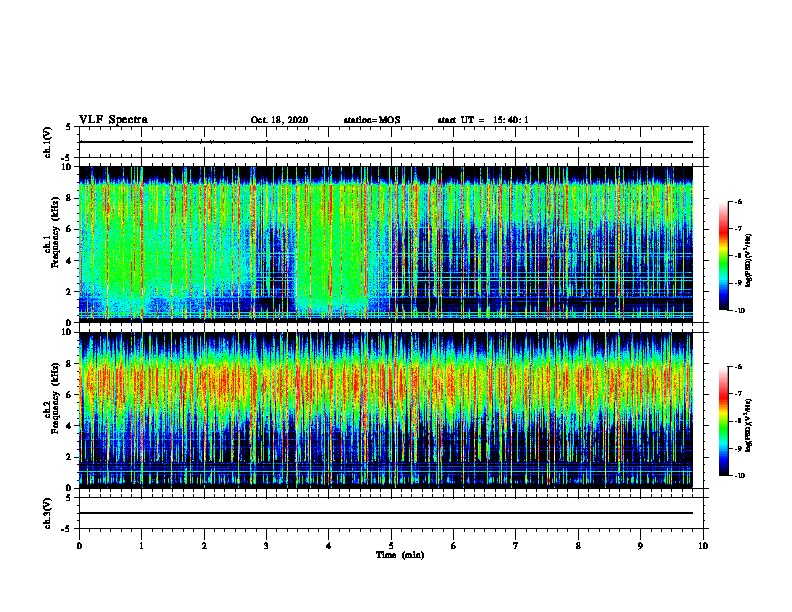This screenshot has width=792, height=612.
Task: Click the "2" kHz tick on ch.2 axis
Action: coord(70,457)
